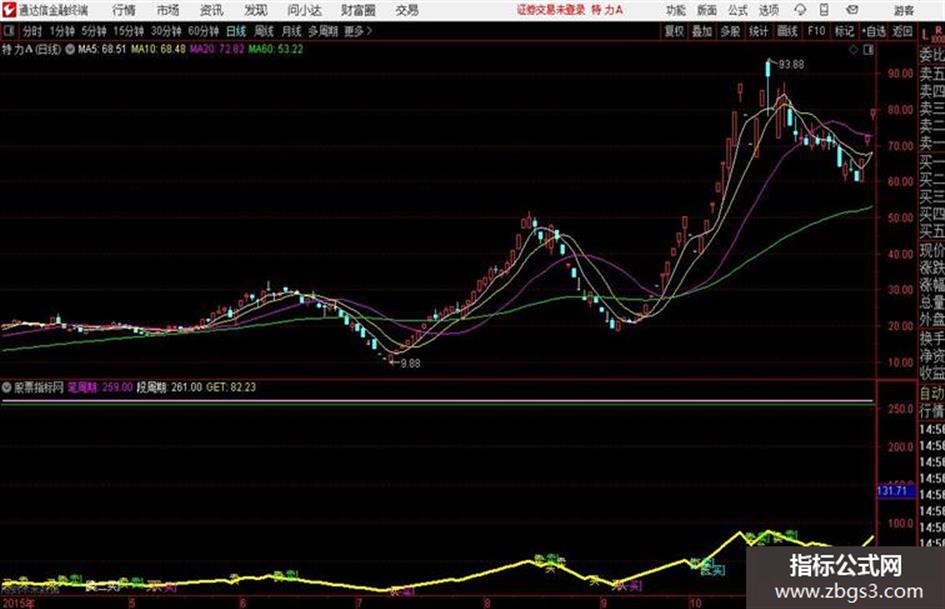
Task: Open the 公式 menu
Action: (738, 10)
